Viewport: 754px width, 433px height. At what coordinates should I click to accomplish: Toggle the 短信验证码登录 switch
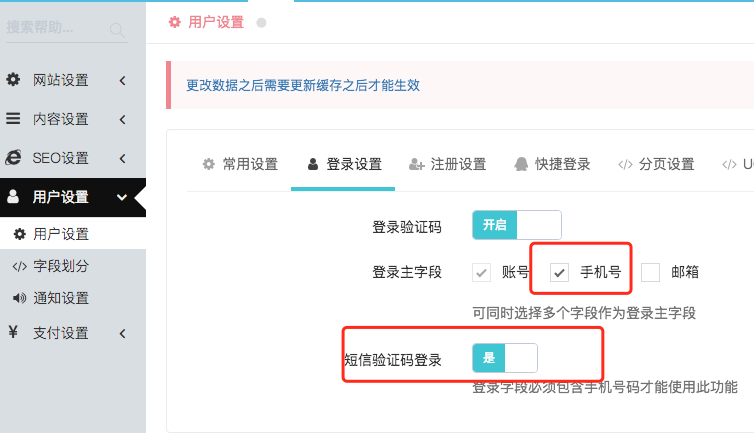504,358
